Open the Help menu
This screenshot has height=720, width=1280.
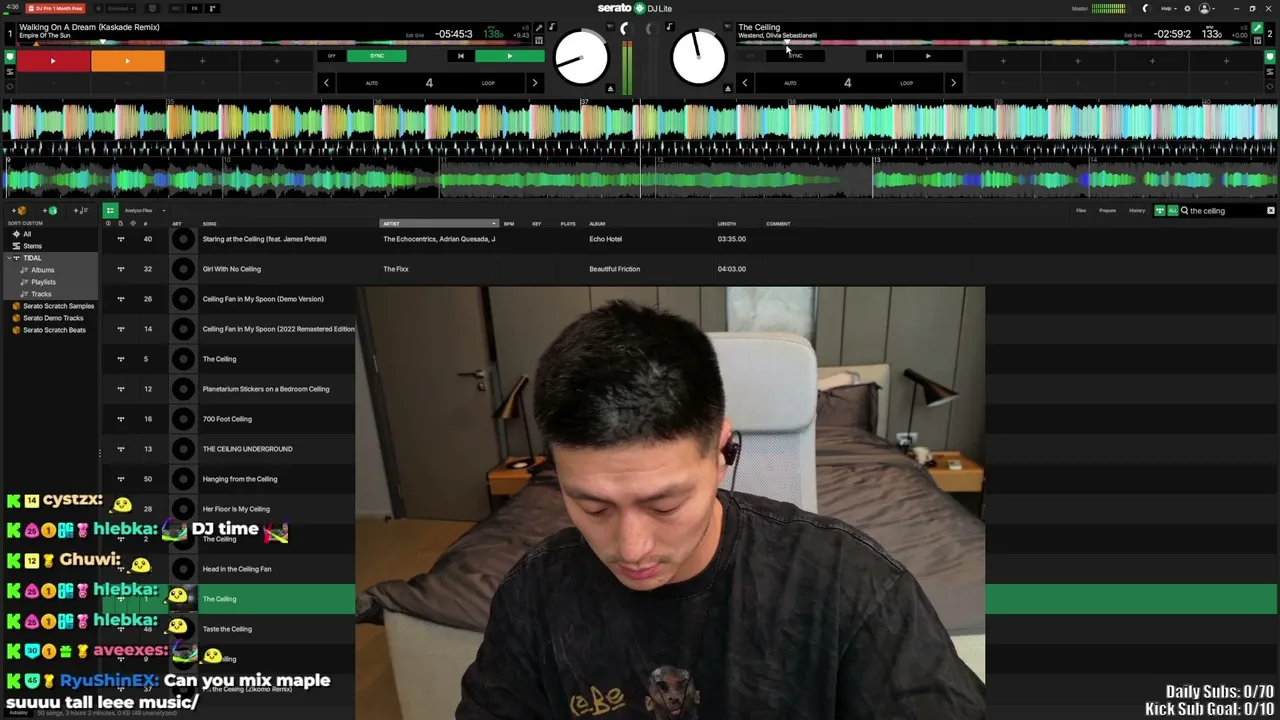click(1169, 8)
